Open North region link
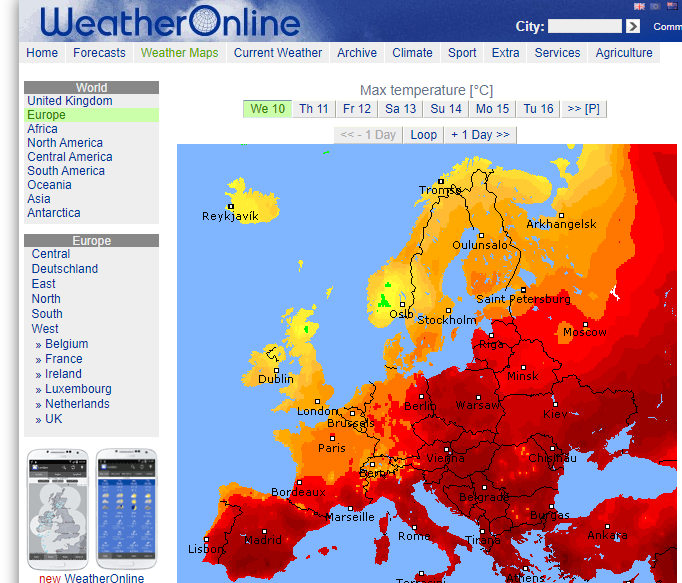Screen dimensions: 682x583 46,299
